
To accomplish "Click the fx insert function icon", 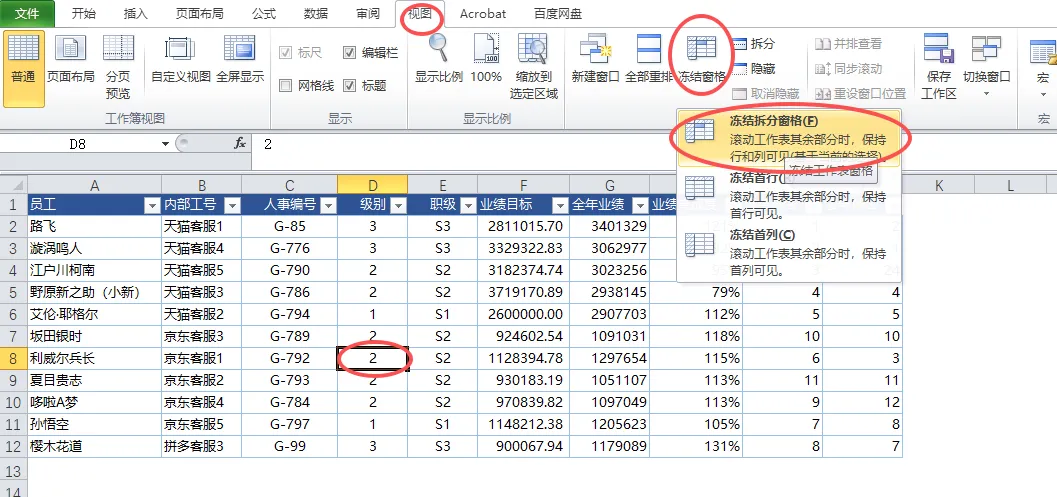I will 240,144.
